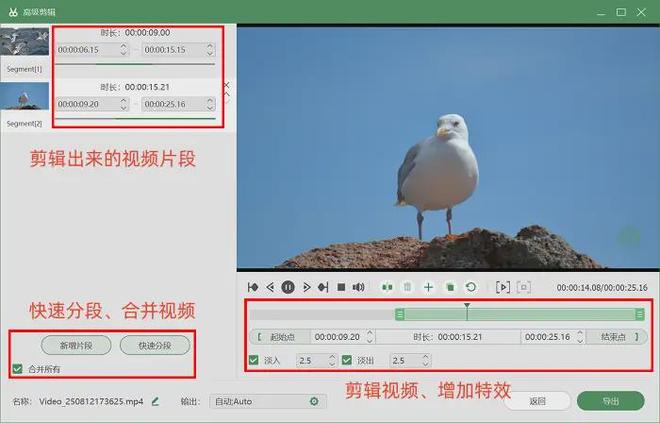Click the stop playback square button

[x=341, y=287]
